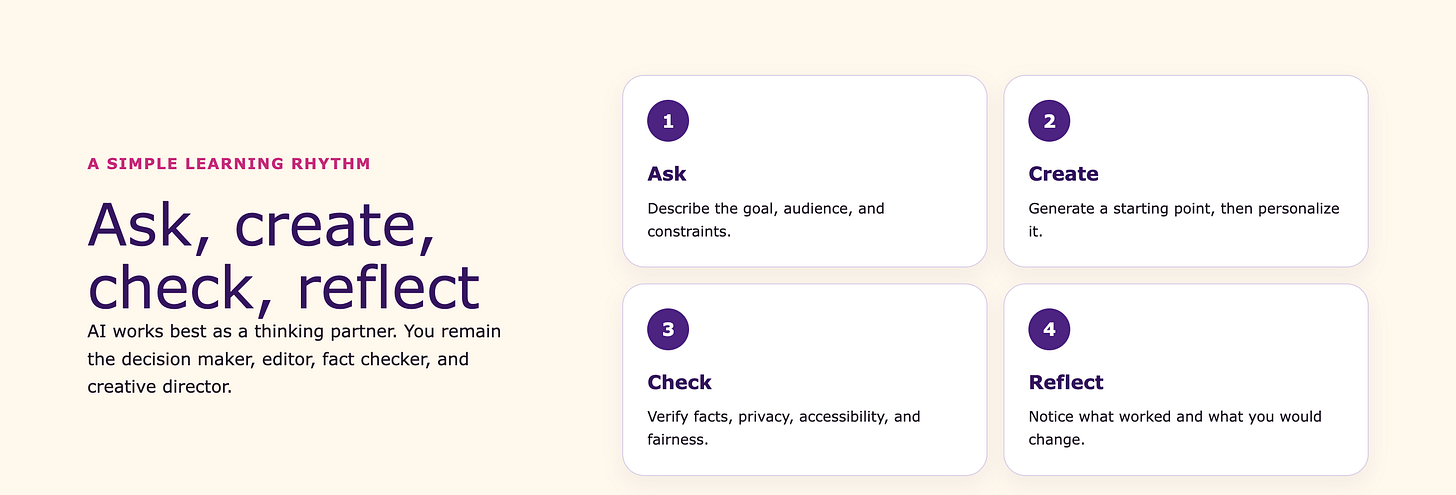1456x495 pixels.
Task: Click the 'A Simple Learning Rhythm' label
Action: pyautogui.click(x=229, y=163)
